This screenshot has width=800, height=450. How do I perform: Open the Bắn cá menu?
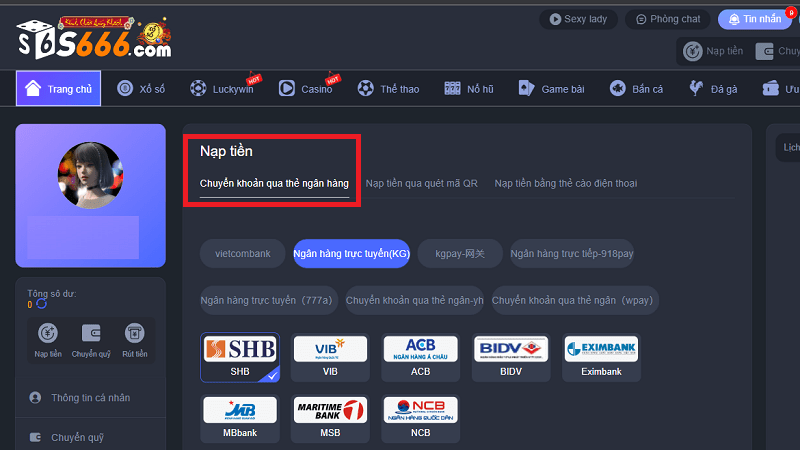point(636,89)
